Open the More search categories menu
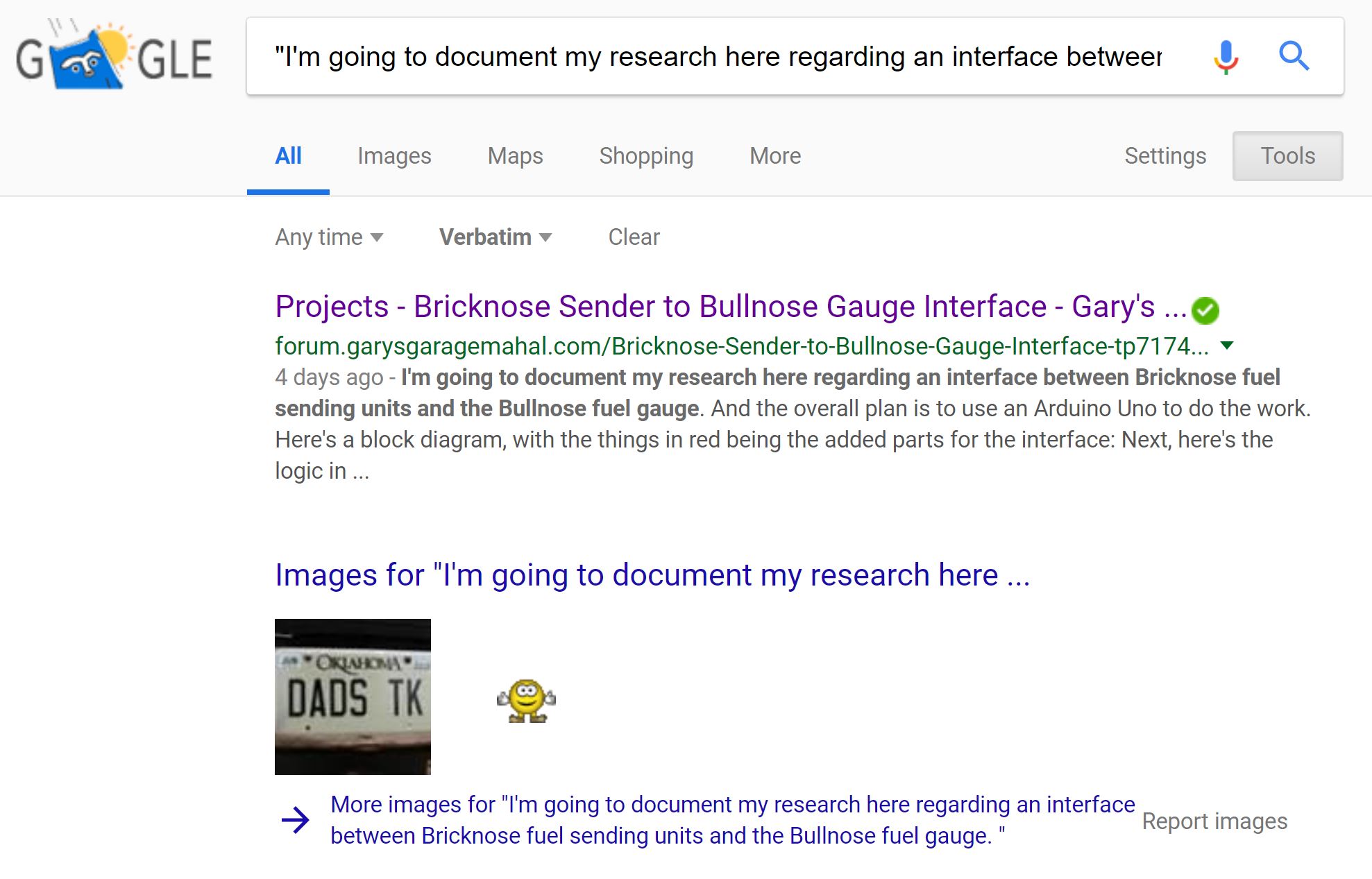Screen dimensions: 1372x879 click(774, 156)
